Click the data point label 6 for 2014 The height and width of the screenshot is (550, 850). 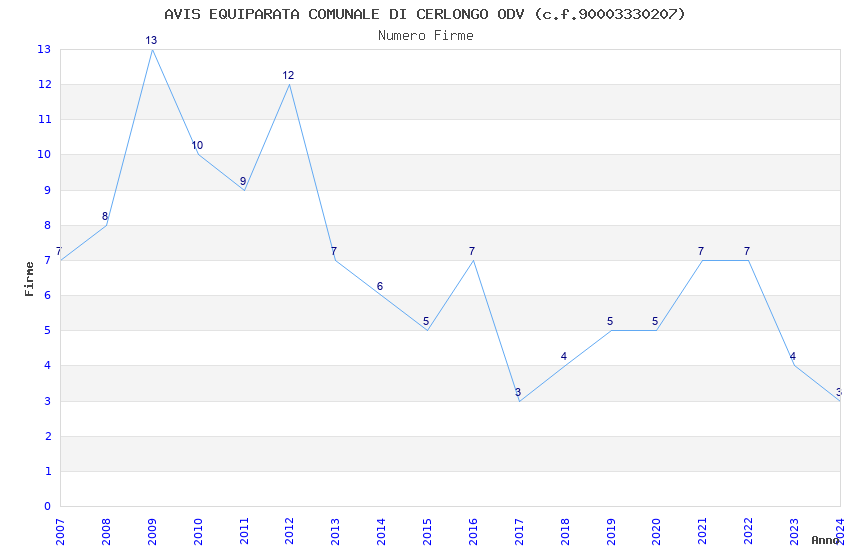[380, 286]
